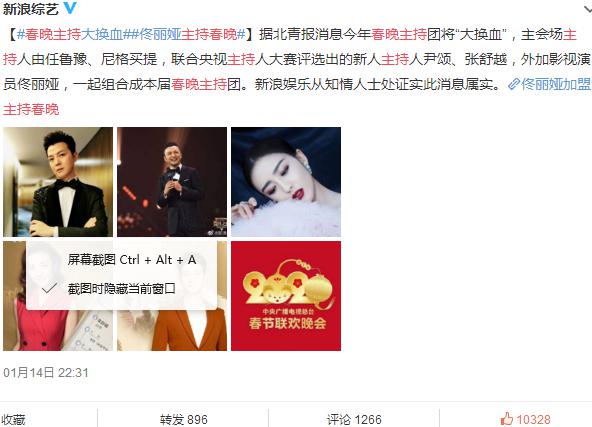
Task: Open 评论 1266 comments
Action: pyautogui.click(x=354, y=419)
